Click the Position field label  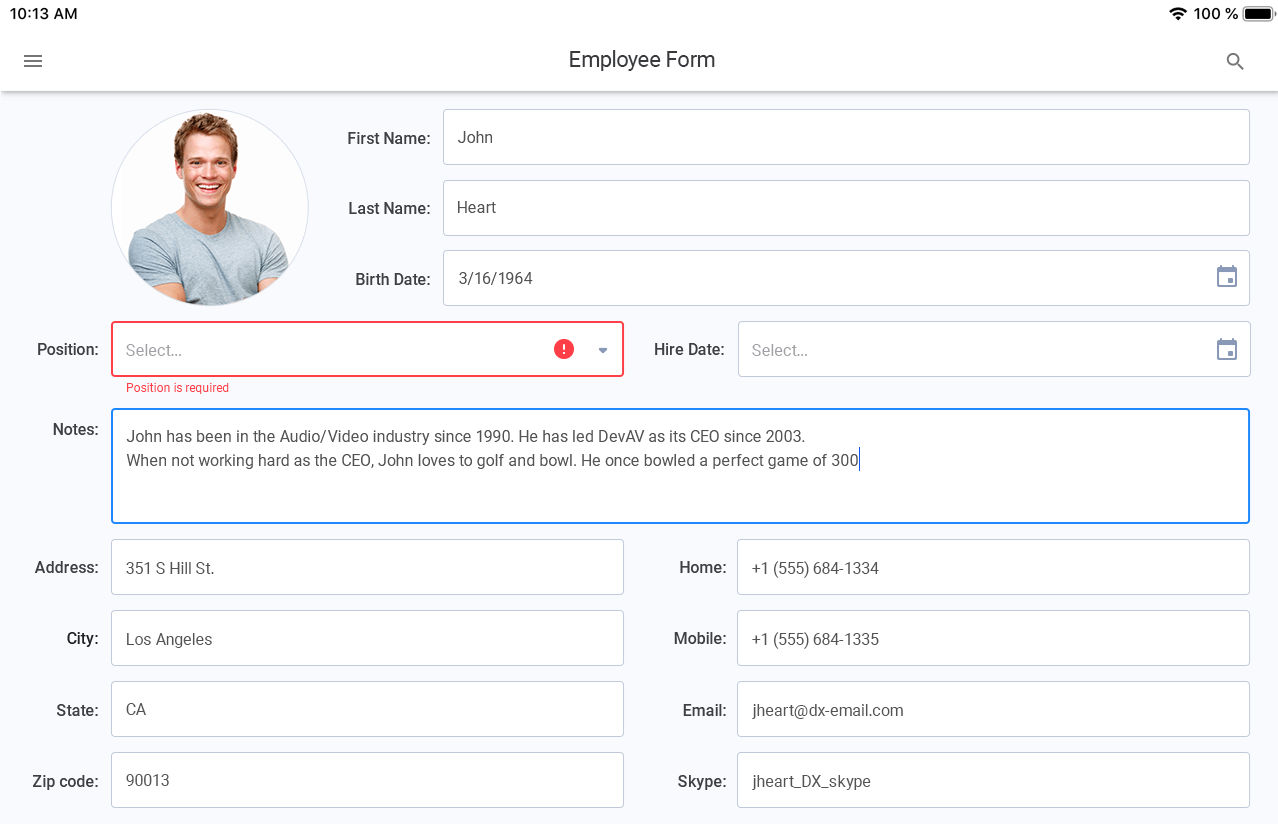[68, 349]
